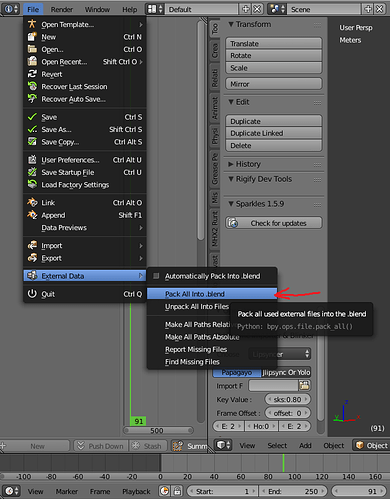The width and height of the screenshot is (390, 499).
Task: Click the Recover Last Session icon
Action: tap(32, 86)
